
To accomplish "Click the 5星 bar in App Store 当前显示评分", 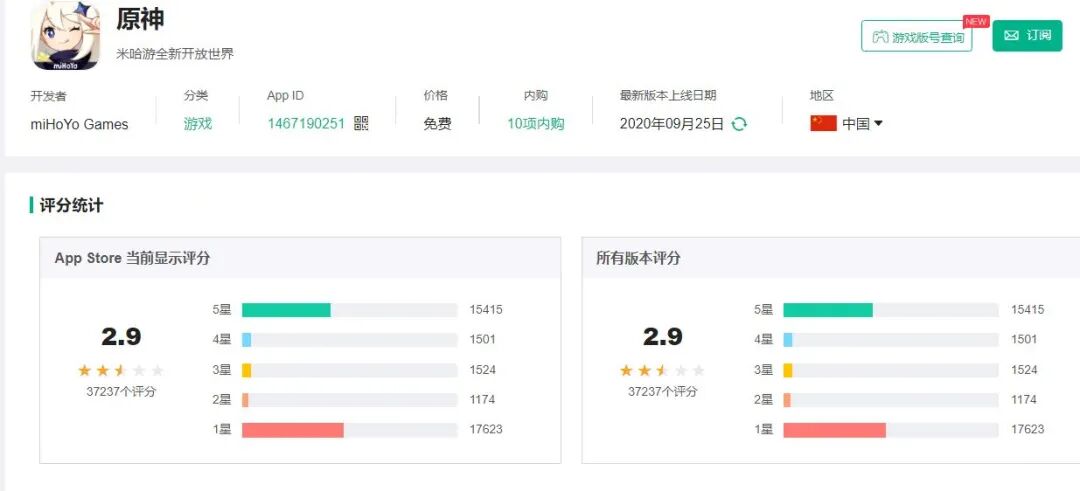I will click(349, 310).
